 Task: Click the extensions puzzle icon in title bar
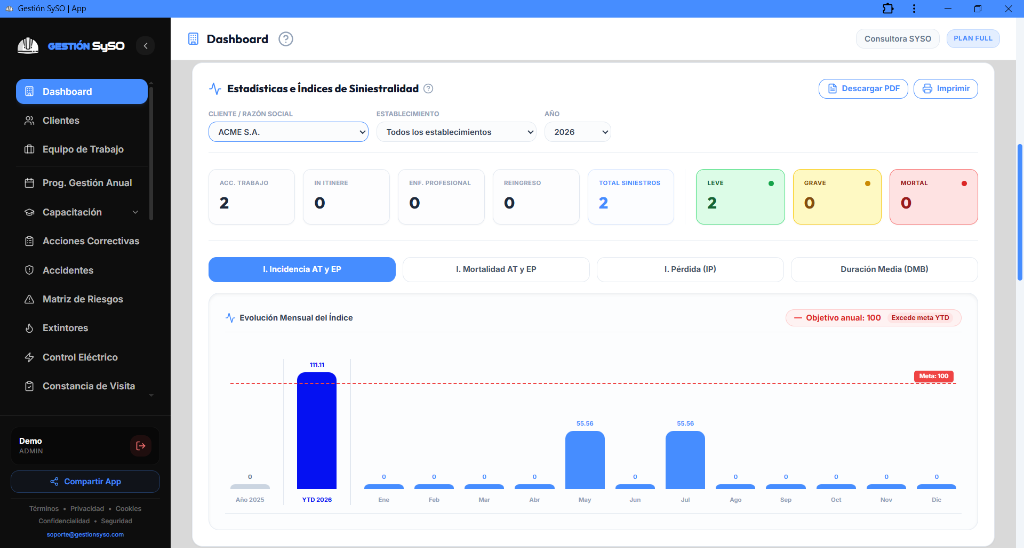pos(888,8)
